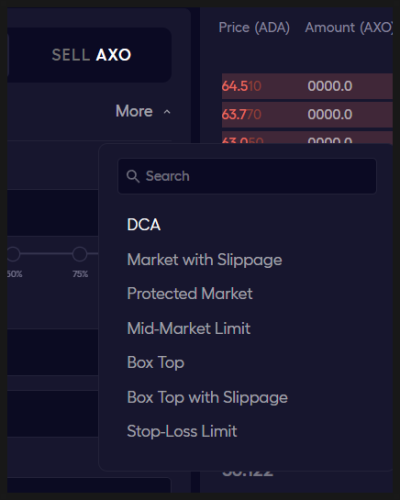This screenshot has width=400, height=500.
Task: Click the Amount (AXO) column header
Action: (349, 27)
